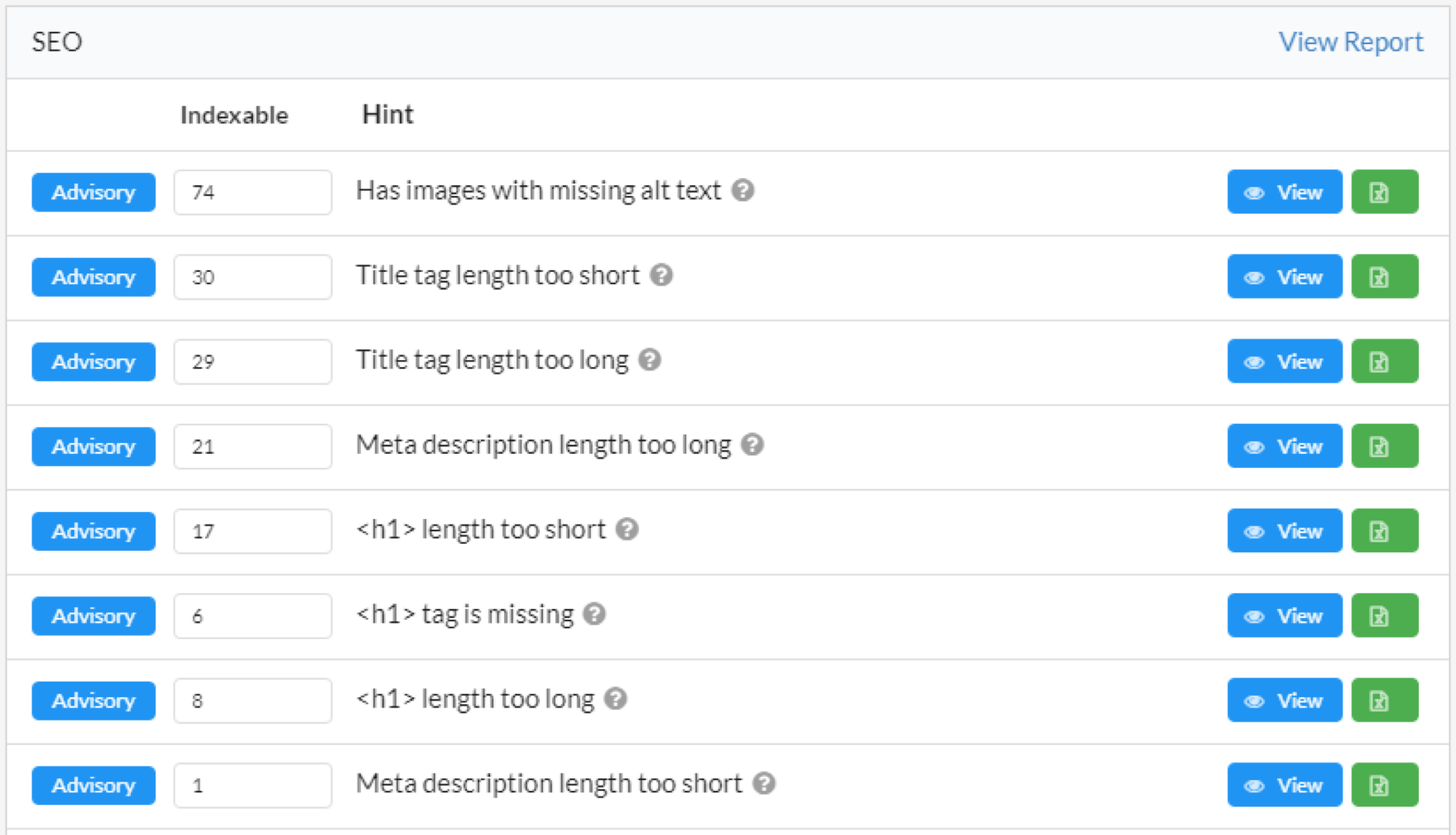Click Excel export icon for title too short

(x=1384, y=277)
